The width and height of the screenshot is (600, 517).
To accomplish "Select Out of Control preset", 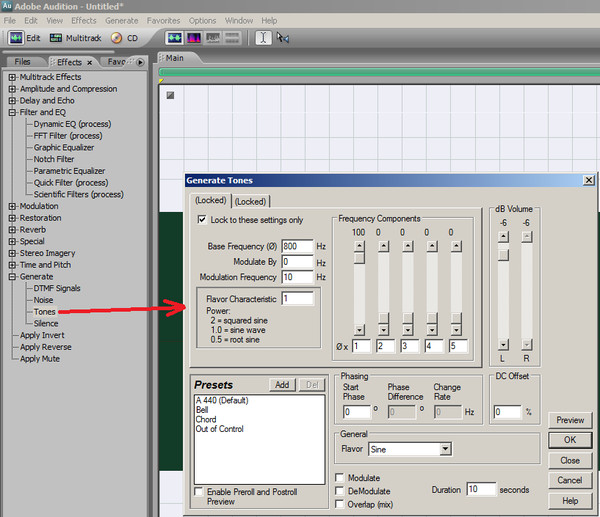I will pyautogui.click(x=220, y=429).
